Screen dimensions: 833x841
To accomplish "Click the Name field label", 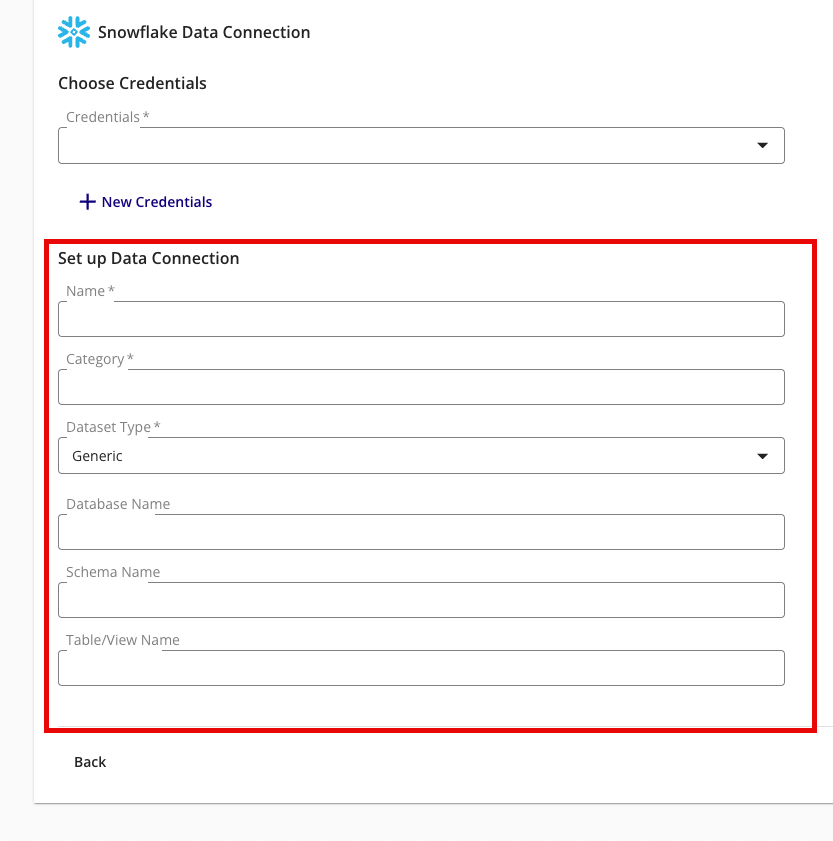I will click(x=86, y=291).
